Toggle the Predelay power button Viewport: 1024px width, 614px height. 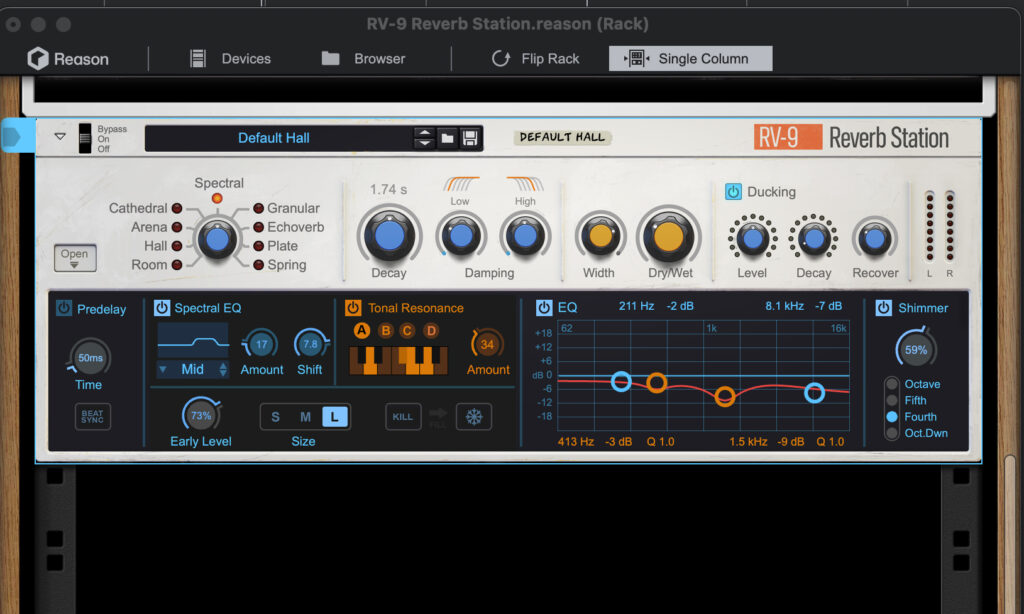[x=64, y=308]
